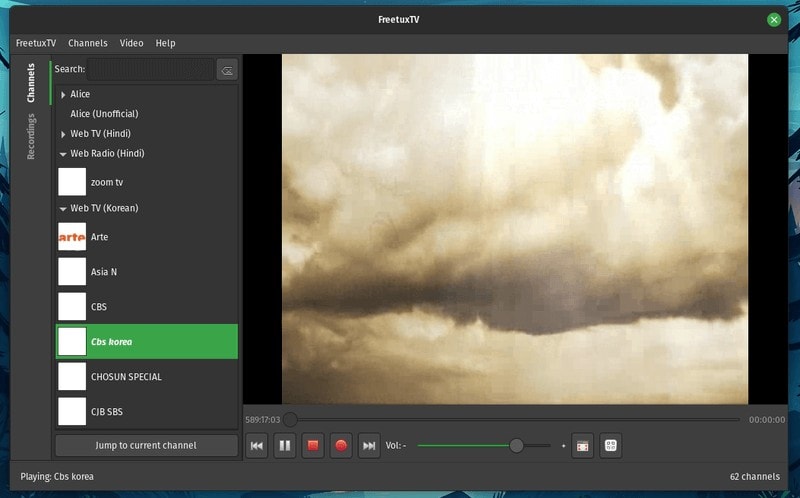Collapse the Web Radio (Hindi) group
This screenshot has height=498, width=800.
point(63,154)
